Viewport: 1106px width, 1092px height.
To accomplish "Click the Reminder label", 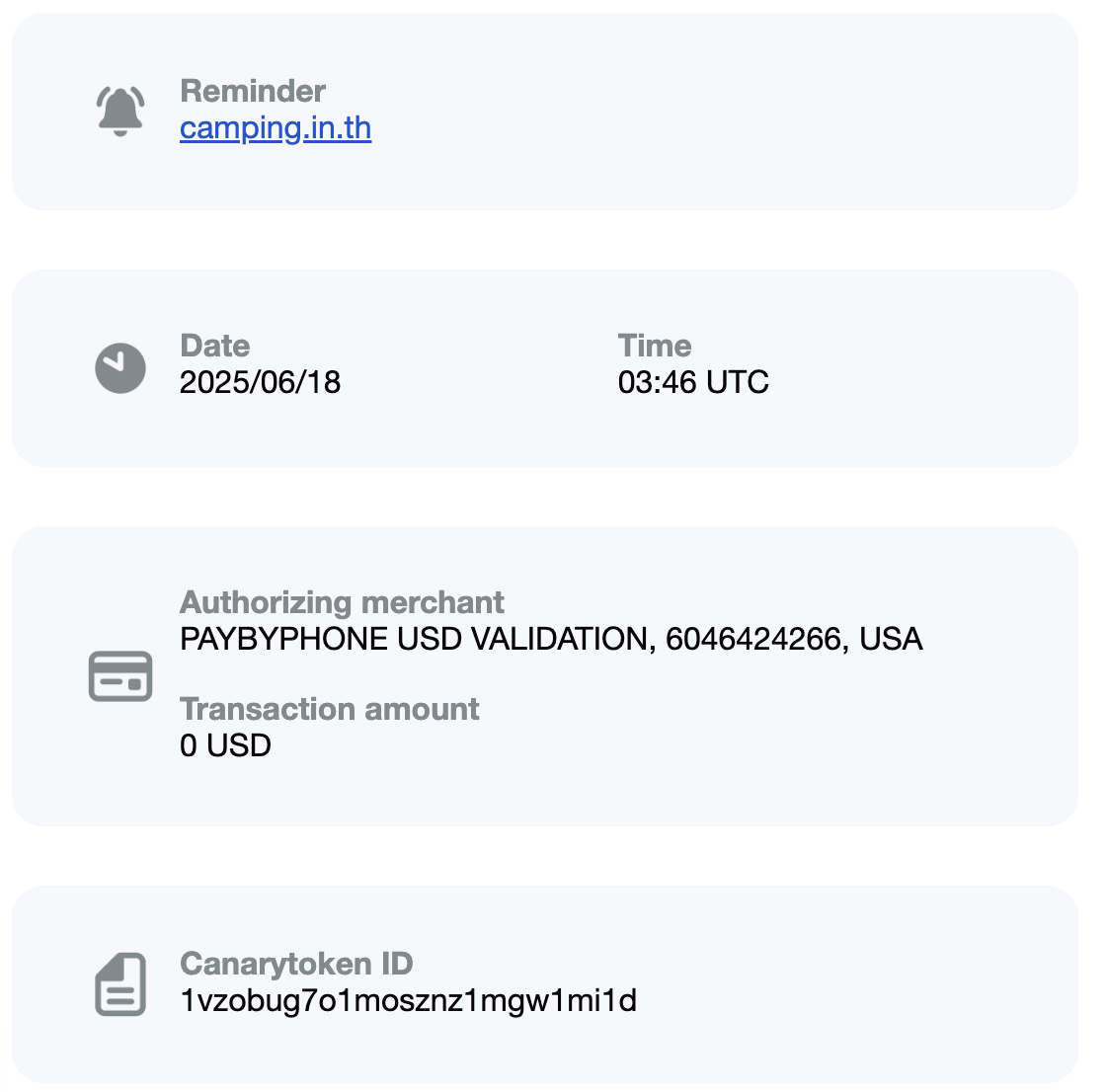I will 253,91.
